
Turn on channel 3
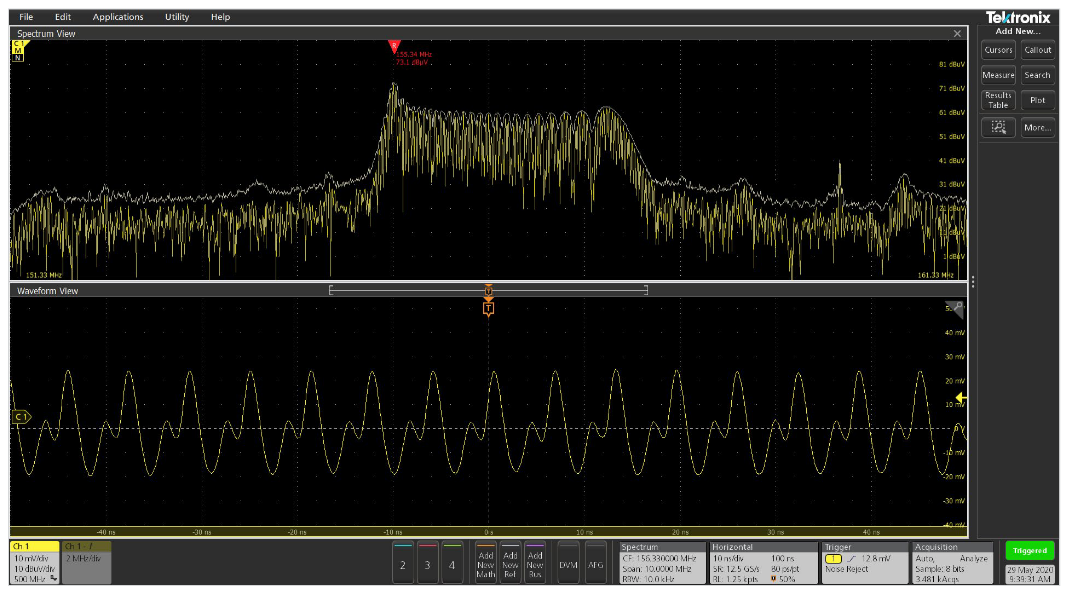pos(427,564)
